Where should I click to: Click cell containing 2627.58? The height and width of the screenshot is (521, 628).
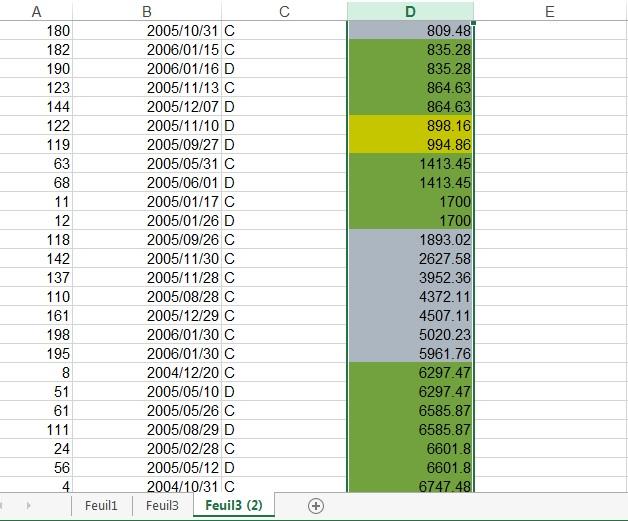[x=410, y=259]
